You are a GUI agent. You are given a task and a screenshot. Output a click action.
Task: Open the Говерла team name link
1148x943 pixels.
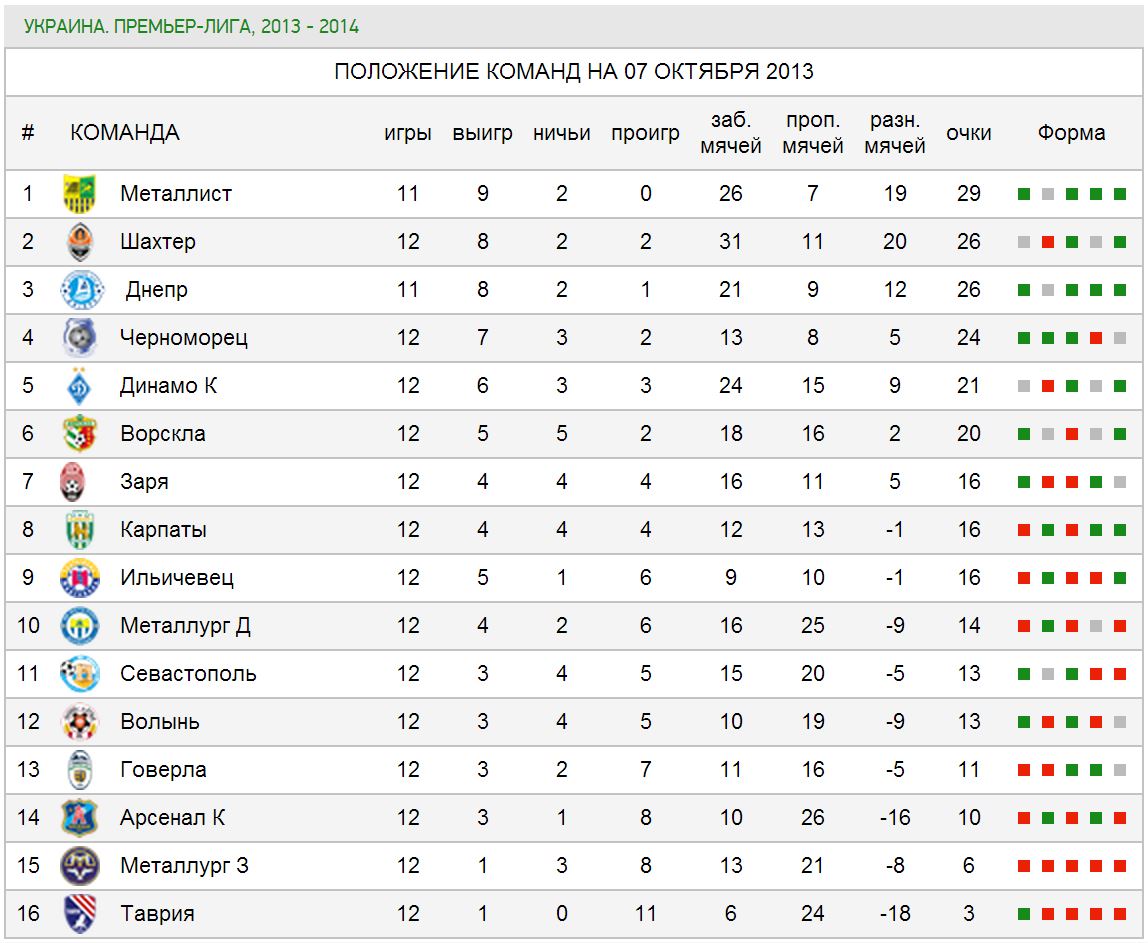coord(163,770)
